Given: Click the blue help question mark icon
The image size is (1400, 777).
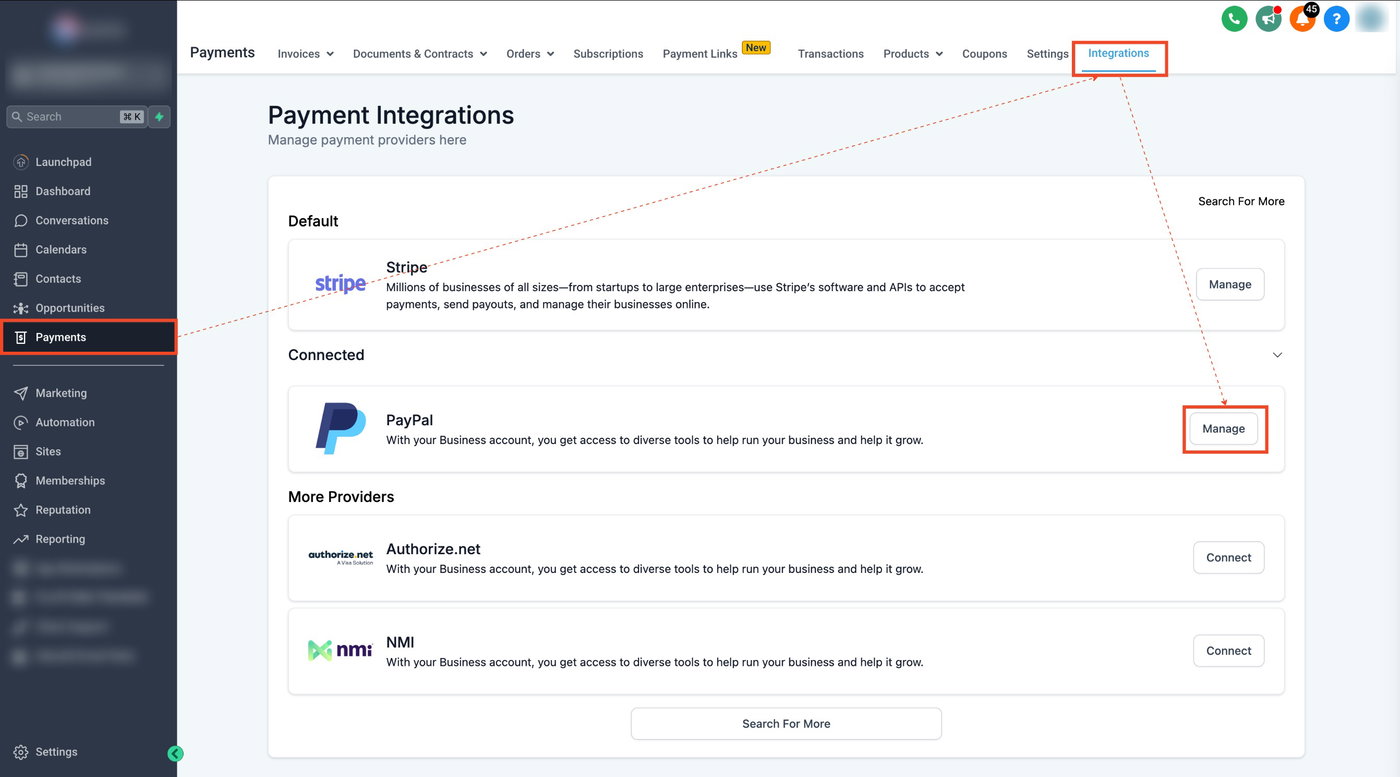Looking at the screenshot, I should (x=1336, y=18).
